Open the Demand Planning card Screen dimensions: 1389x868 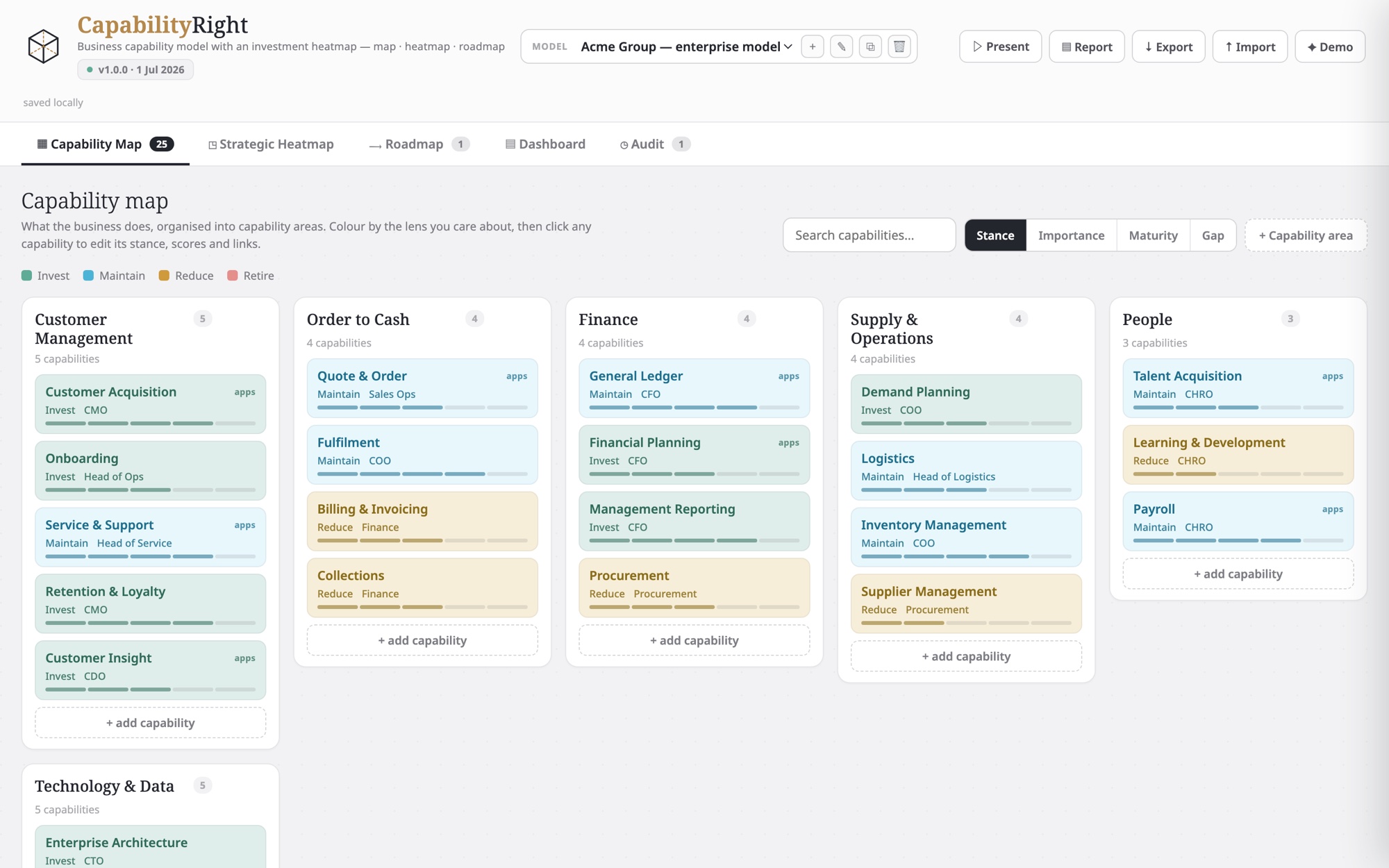(x=966, y=403)
